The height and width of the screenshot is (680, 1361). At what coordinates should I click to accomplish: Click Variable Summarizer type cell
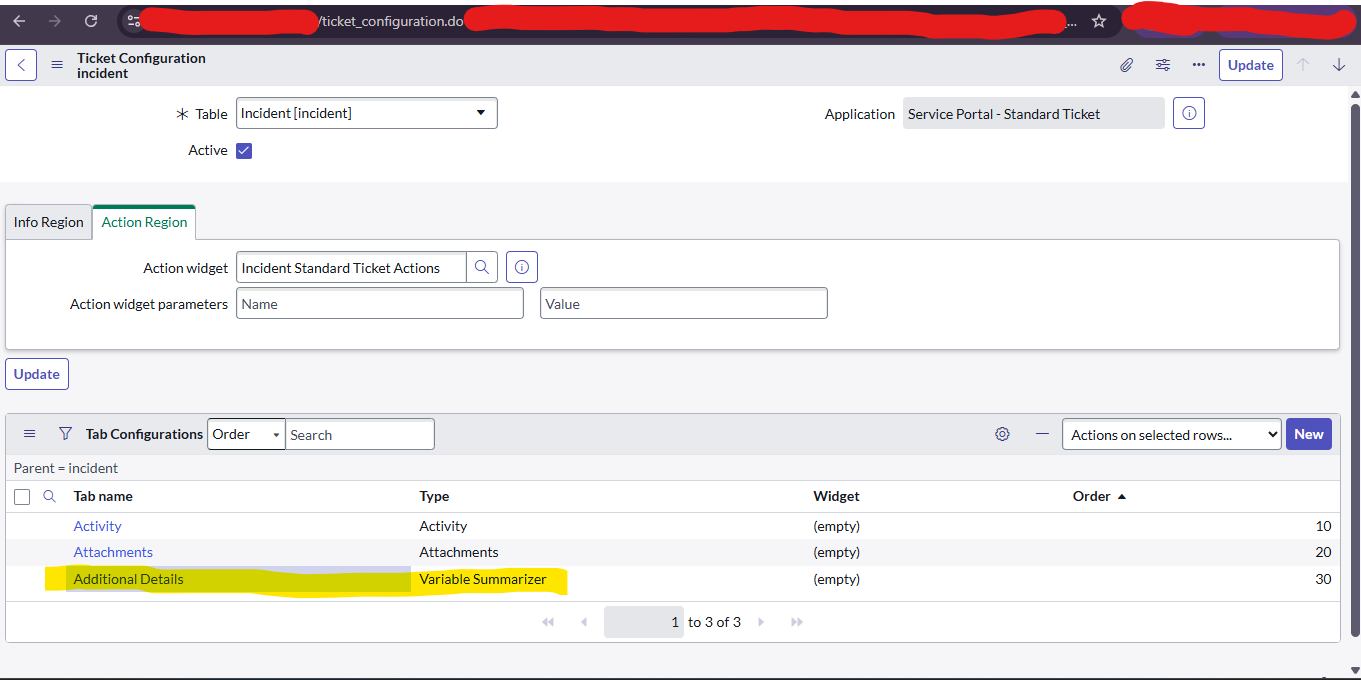483,579
